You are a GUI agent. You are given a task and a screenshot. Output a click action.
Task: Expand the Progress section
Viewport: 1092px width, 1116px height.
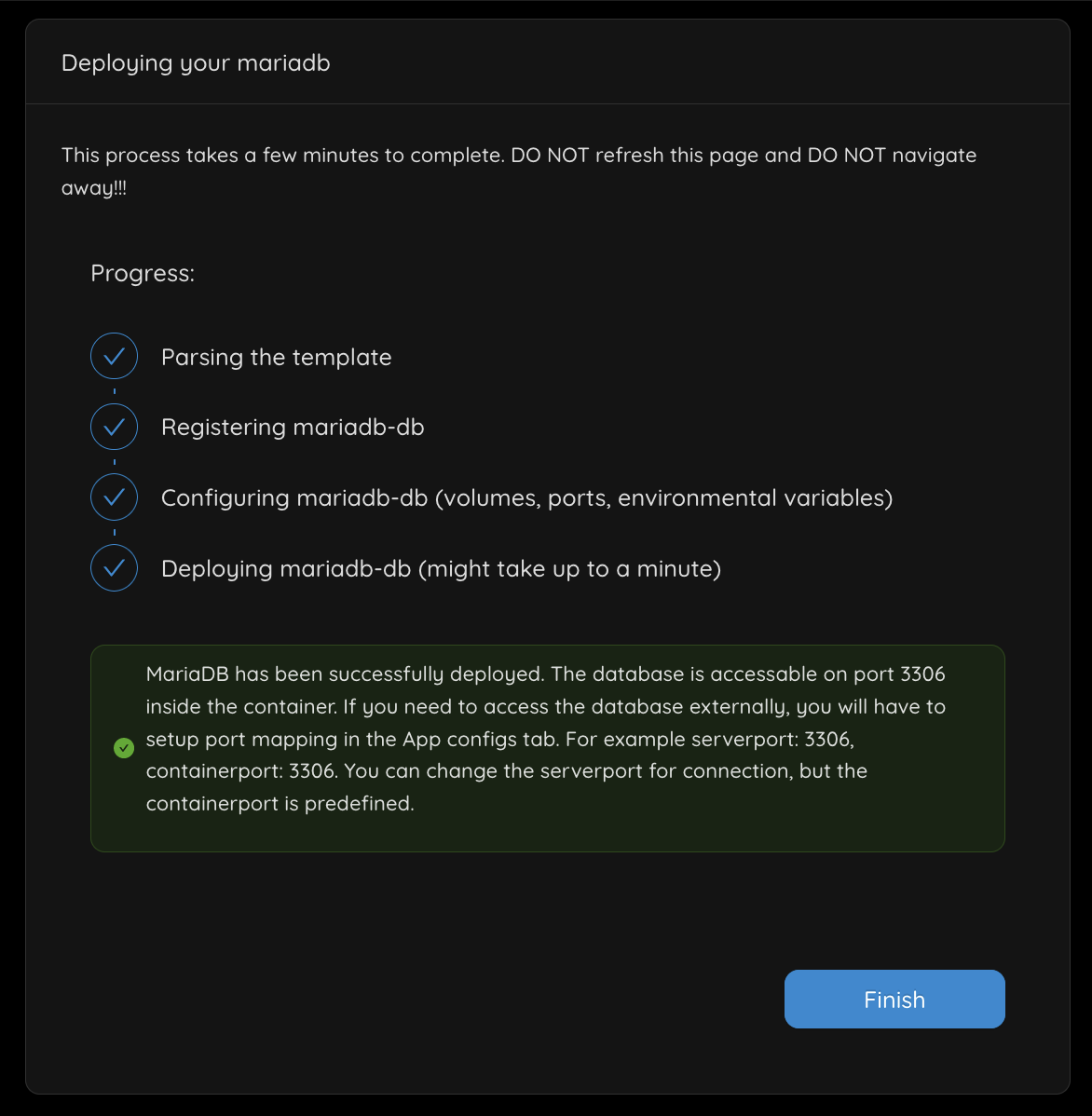point(142,273)
